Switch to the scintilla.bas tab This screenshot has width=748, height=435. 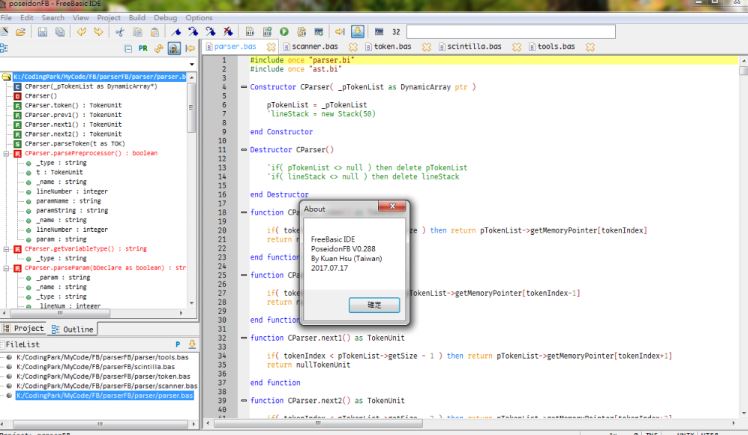474,47
